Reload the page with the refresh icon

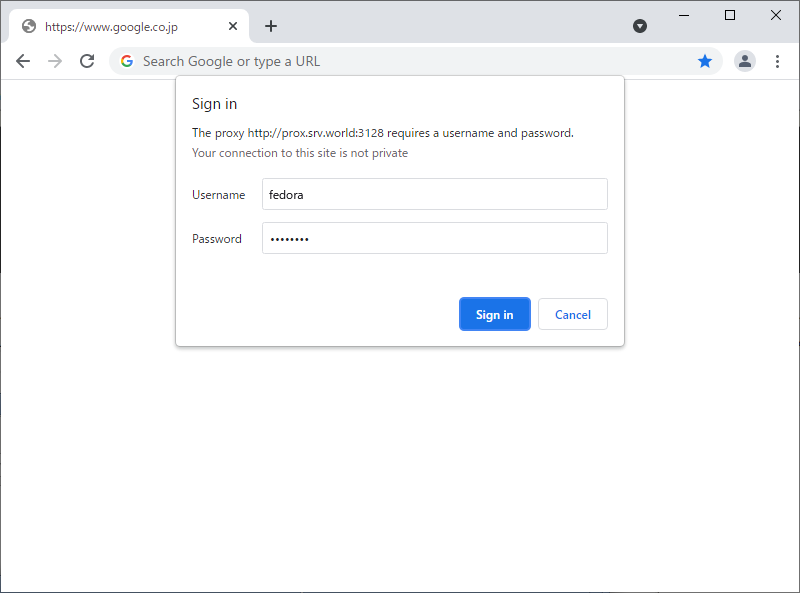tap(87, 61)
